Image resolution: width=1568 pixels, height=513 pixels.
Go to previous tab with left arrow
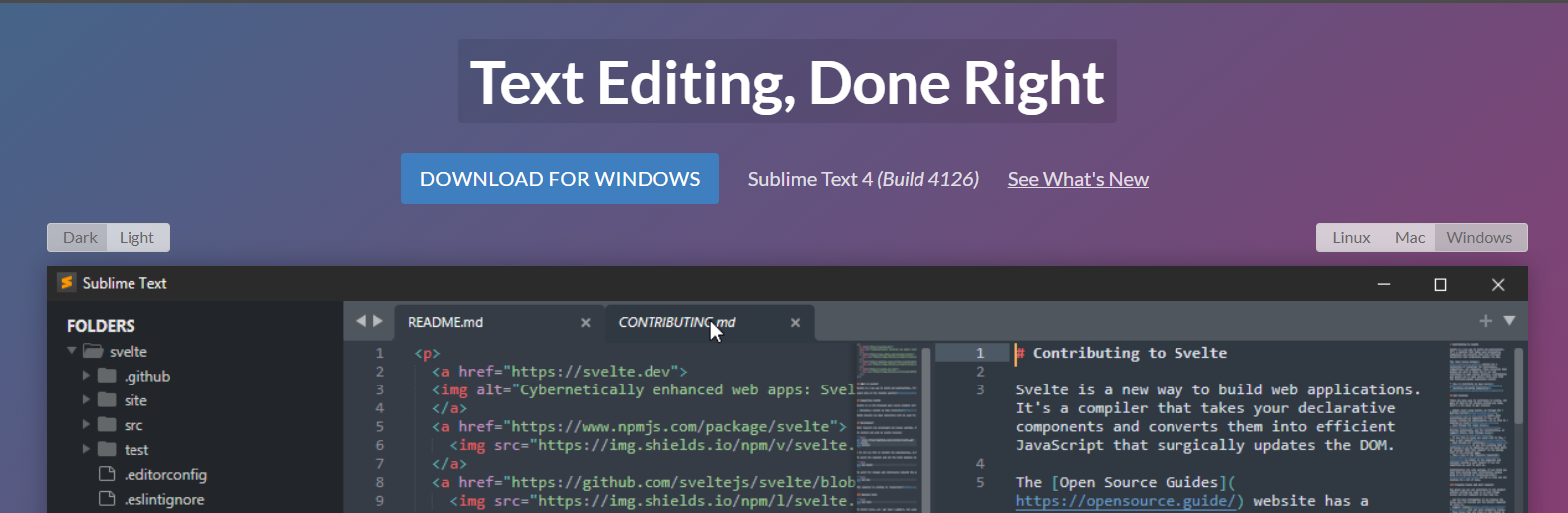pyautogui.click(x=361, y=321)
